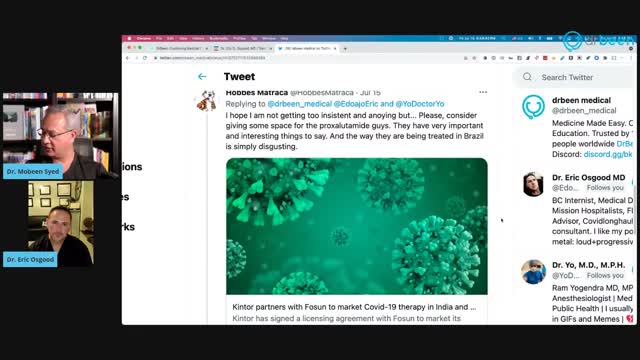Click the red extension icon in toolbar

[545, 58]
